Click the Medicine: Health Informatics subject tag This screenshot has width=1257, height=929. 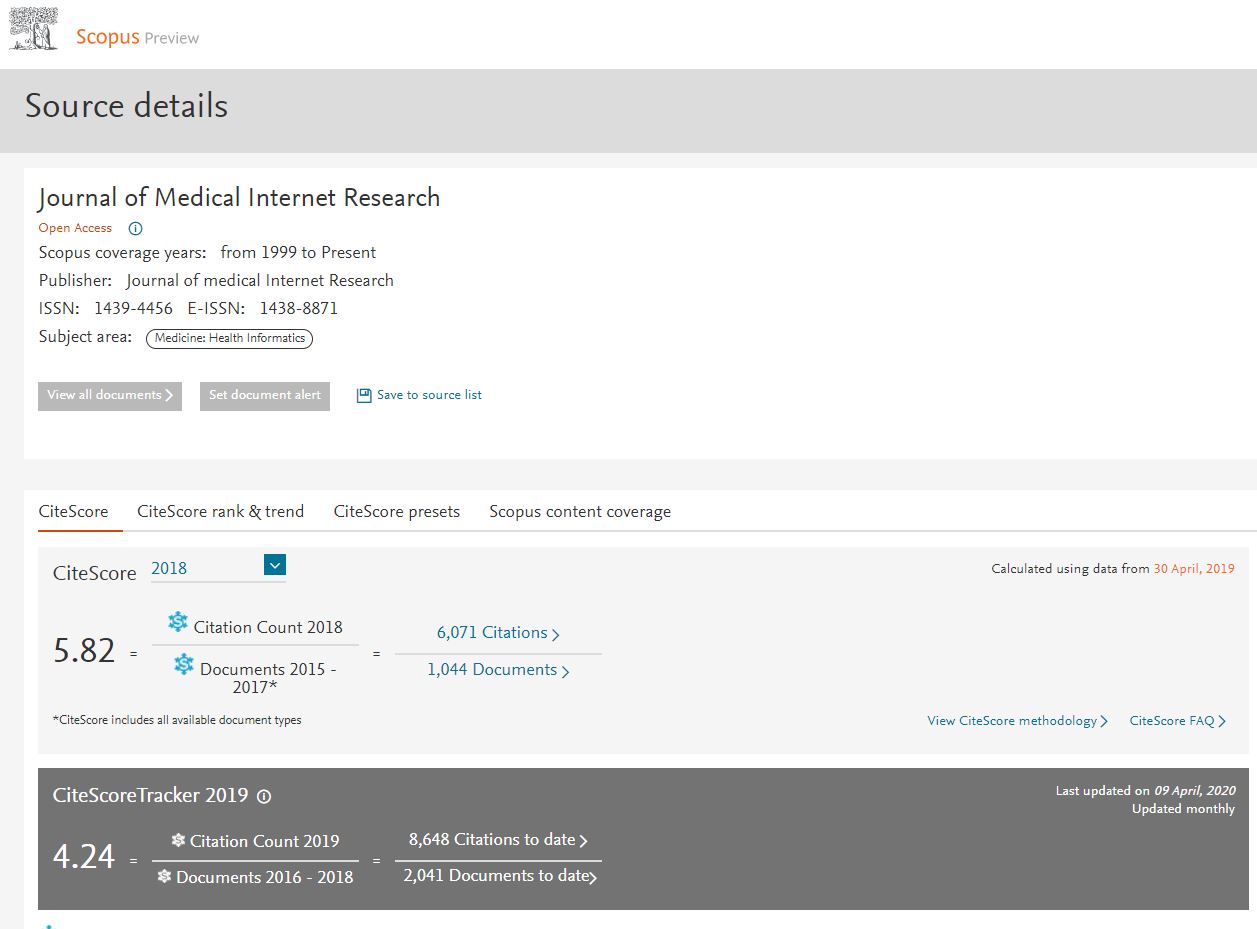(230, 338)
